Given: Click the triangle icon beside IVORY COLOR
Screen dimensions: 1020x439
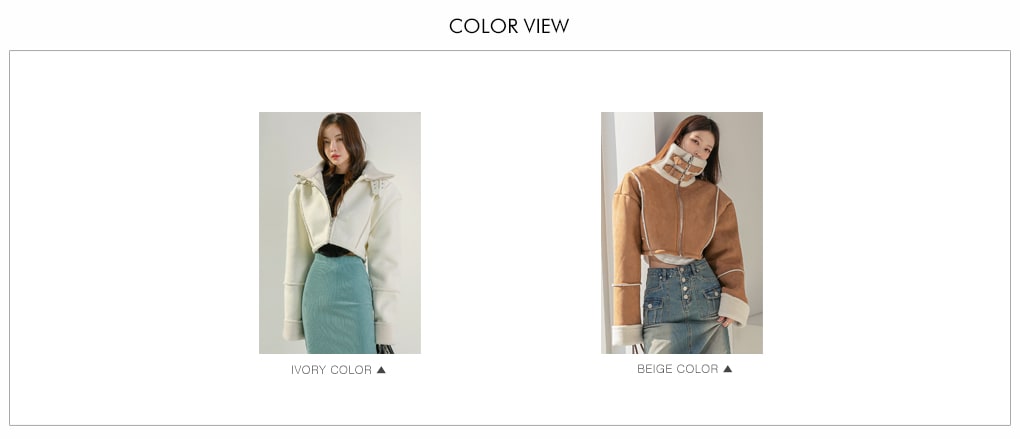Looking at the screenshot, I should [381, 370].
